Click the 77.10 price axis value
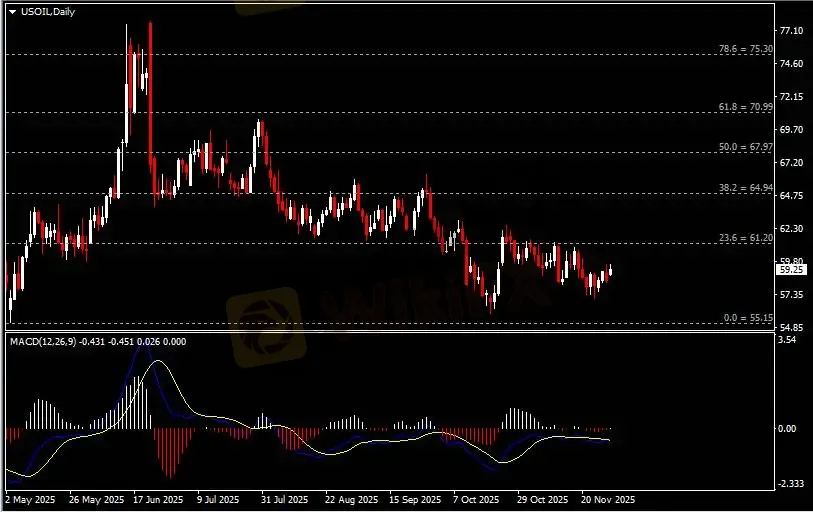This screenshot has height=512, width=813. (791, 31)
